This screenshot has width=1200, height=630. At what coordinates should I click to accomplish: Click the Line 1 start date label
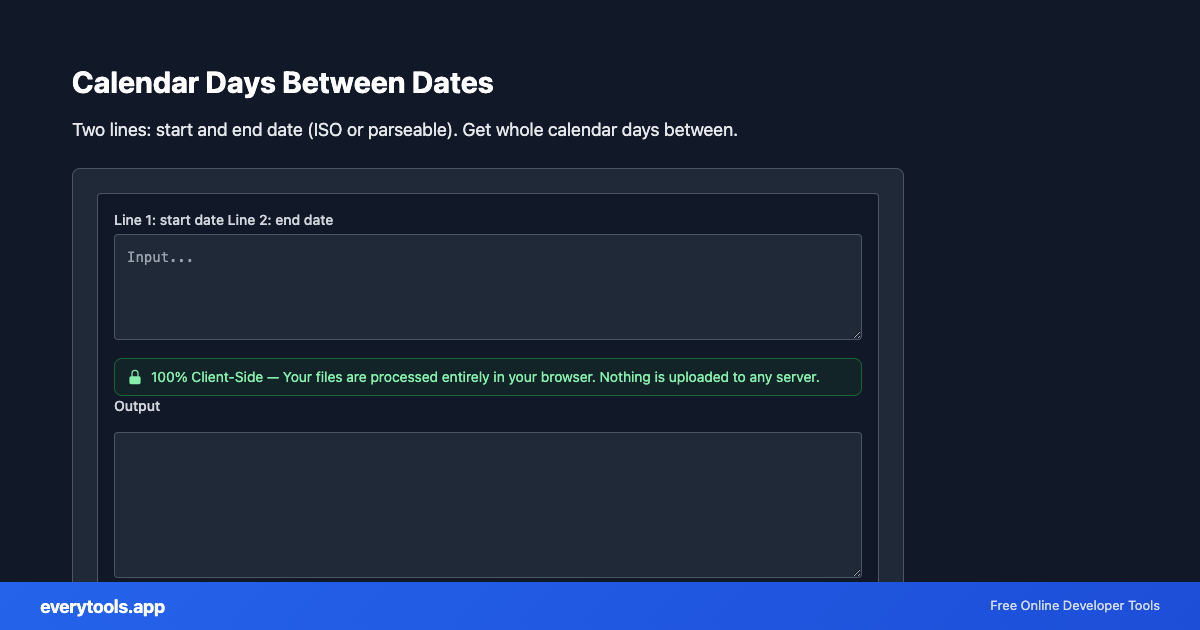tap(224, 220)
